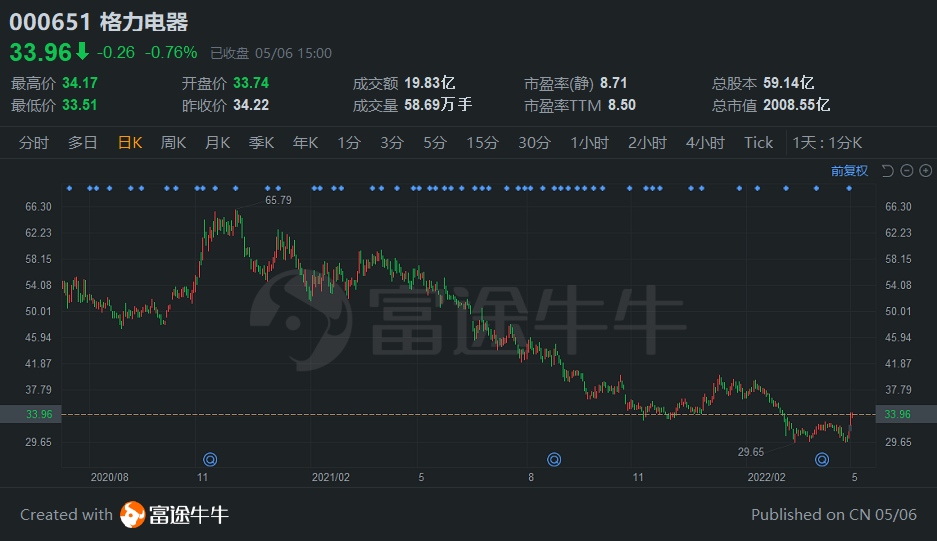Click the green down arrow icon
Screen dimensions: 937x541
coord(82,51)
